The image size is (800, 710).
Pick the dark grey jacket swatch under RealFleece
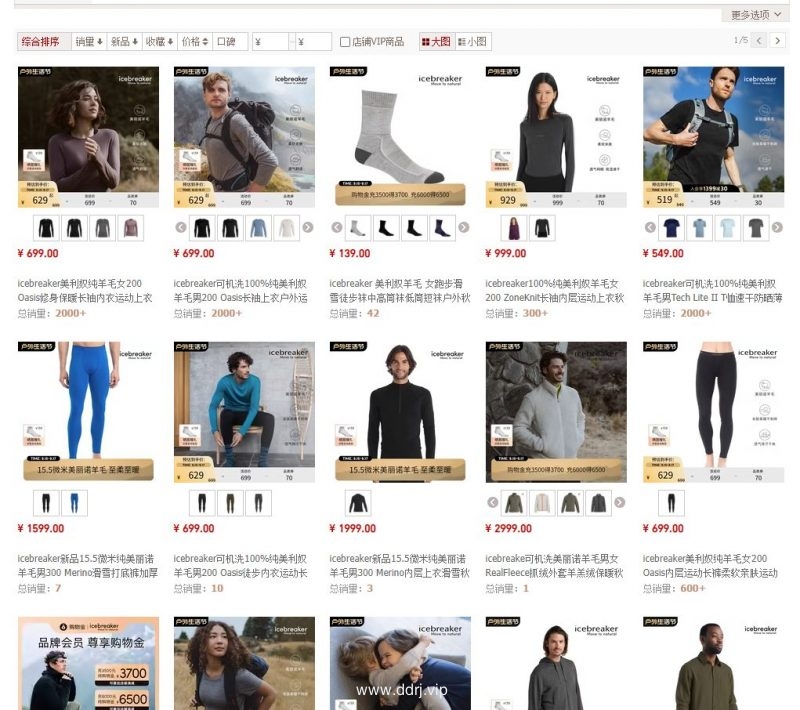[x=598, y=503]
